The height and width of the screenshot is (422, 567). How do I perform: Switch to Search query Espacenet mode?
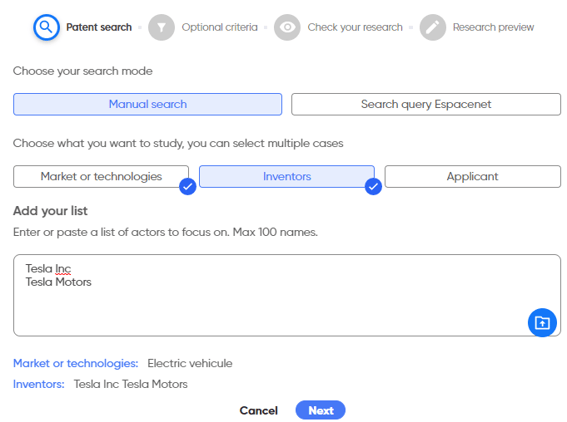[x=426, y=104]
